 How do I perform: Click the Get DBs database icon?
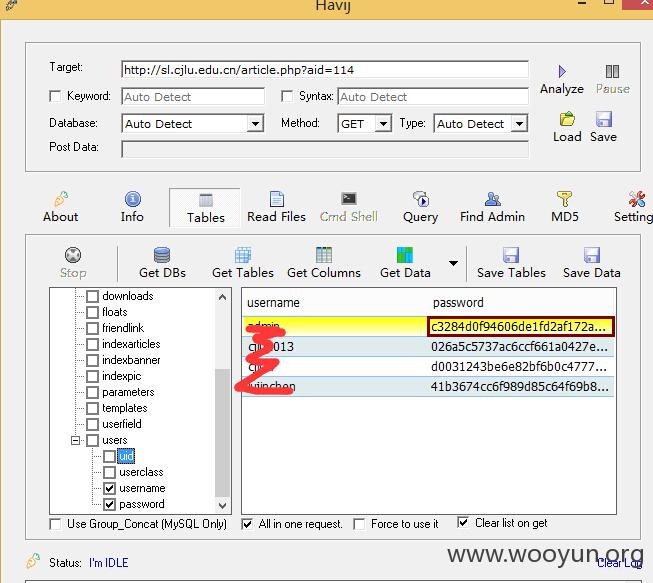(162, 255)
